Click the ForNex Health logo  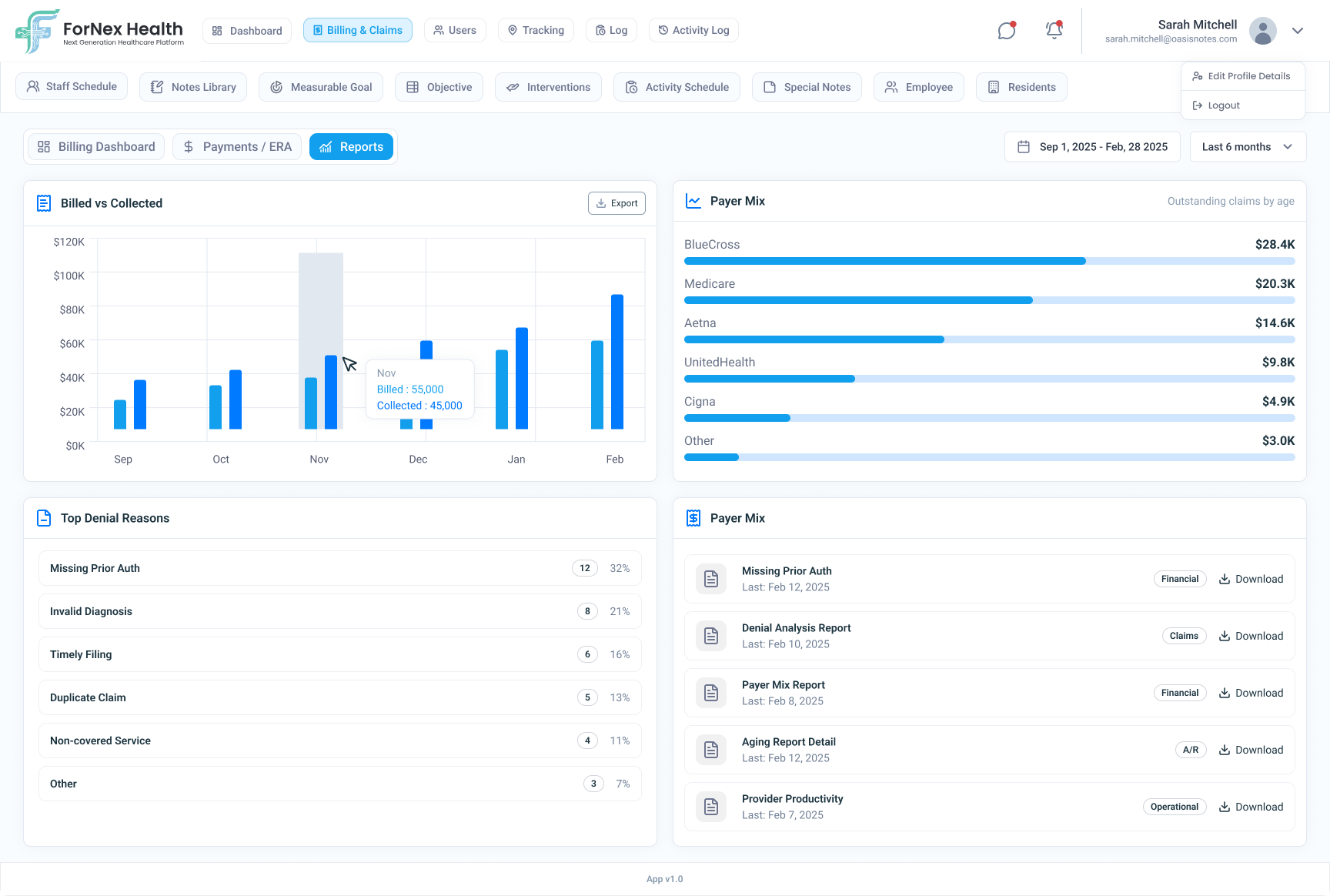click(100, 32)
